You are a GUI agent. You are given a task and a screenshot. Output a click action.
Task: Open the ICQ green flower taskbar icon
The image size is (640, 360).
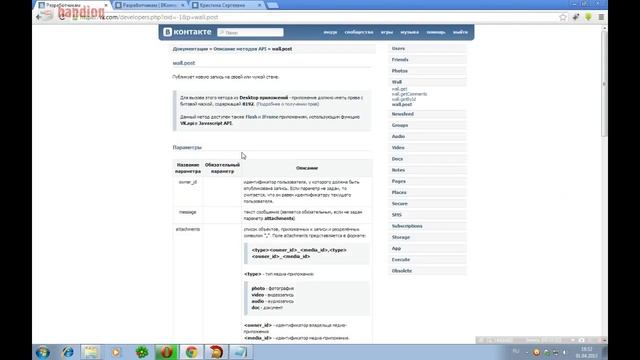[x=142, y=352]
